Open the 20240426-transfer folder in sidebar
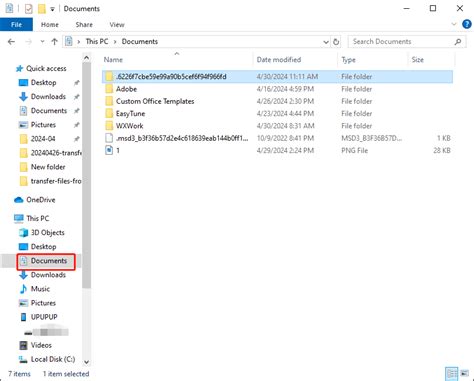Image resolution: width=474 pixels, height=381 pixels. (56, 153)
